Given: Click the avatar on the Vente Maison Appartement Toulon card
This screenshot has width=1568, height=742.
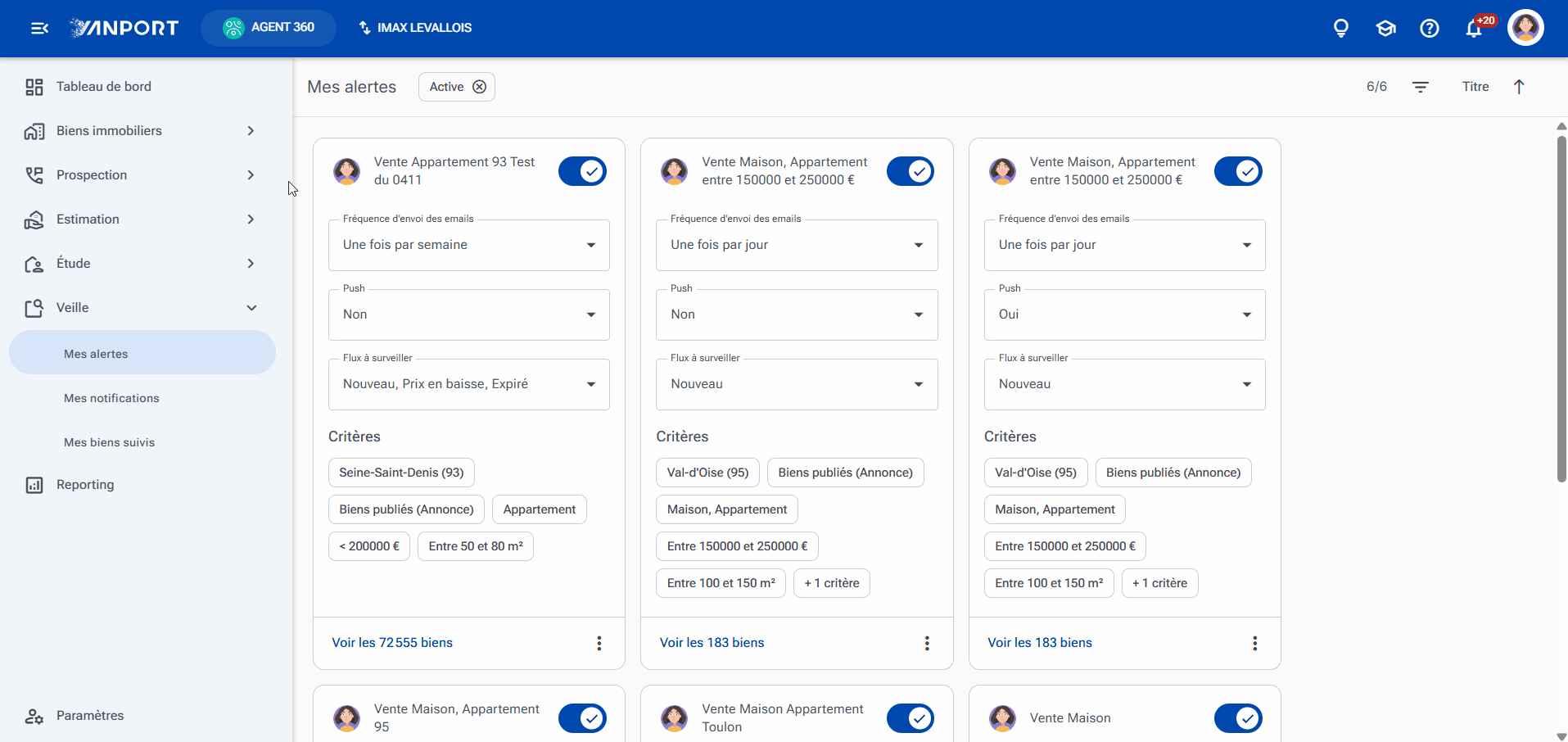Looking at the screenshot, I should [675, 718].
